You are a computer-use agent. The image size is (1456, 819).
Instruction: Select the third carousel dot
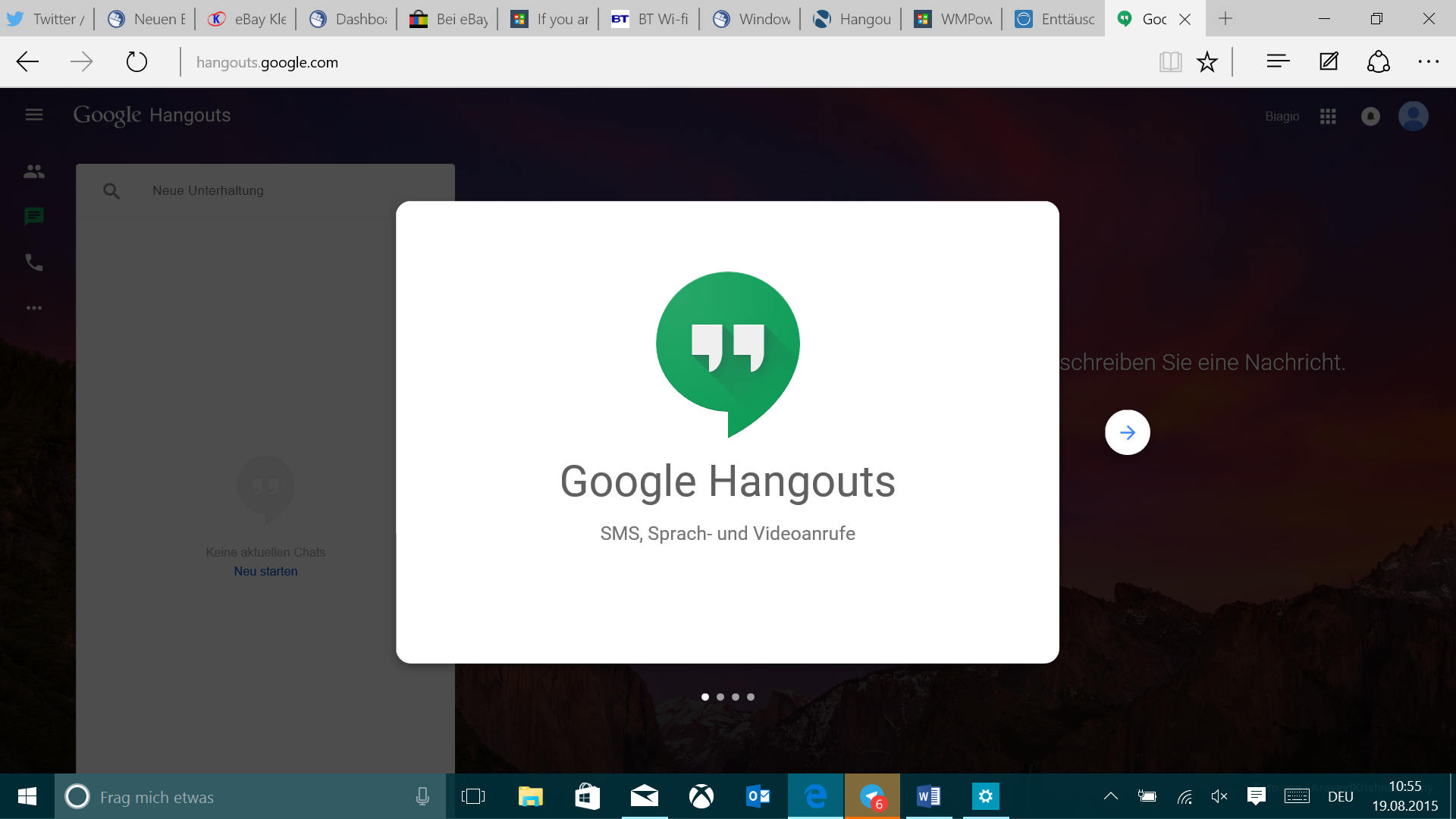[x=736, y=697]
